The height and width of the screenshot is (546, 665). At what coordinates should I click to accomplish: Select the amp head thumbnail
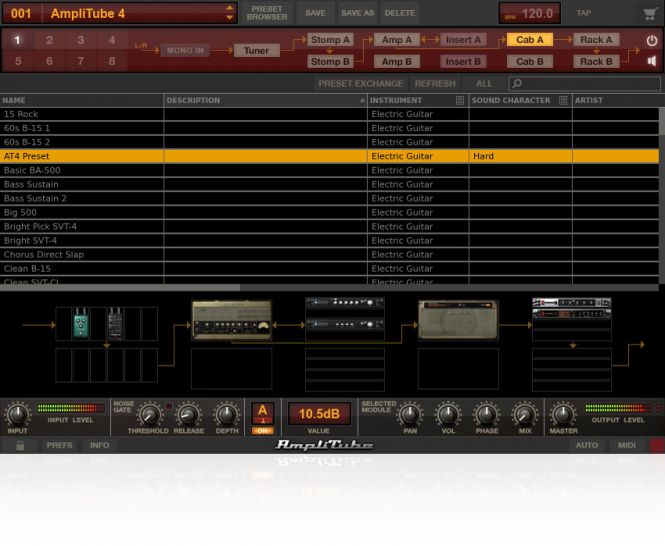[232, 320]
